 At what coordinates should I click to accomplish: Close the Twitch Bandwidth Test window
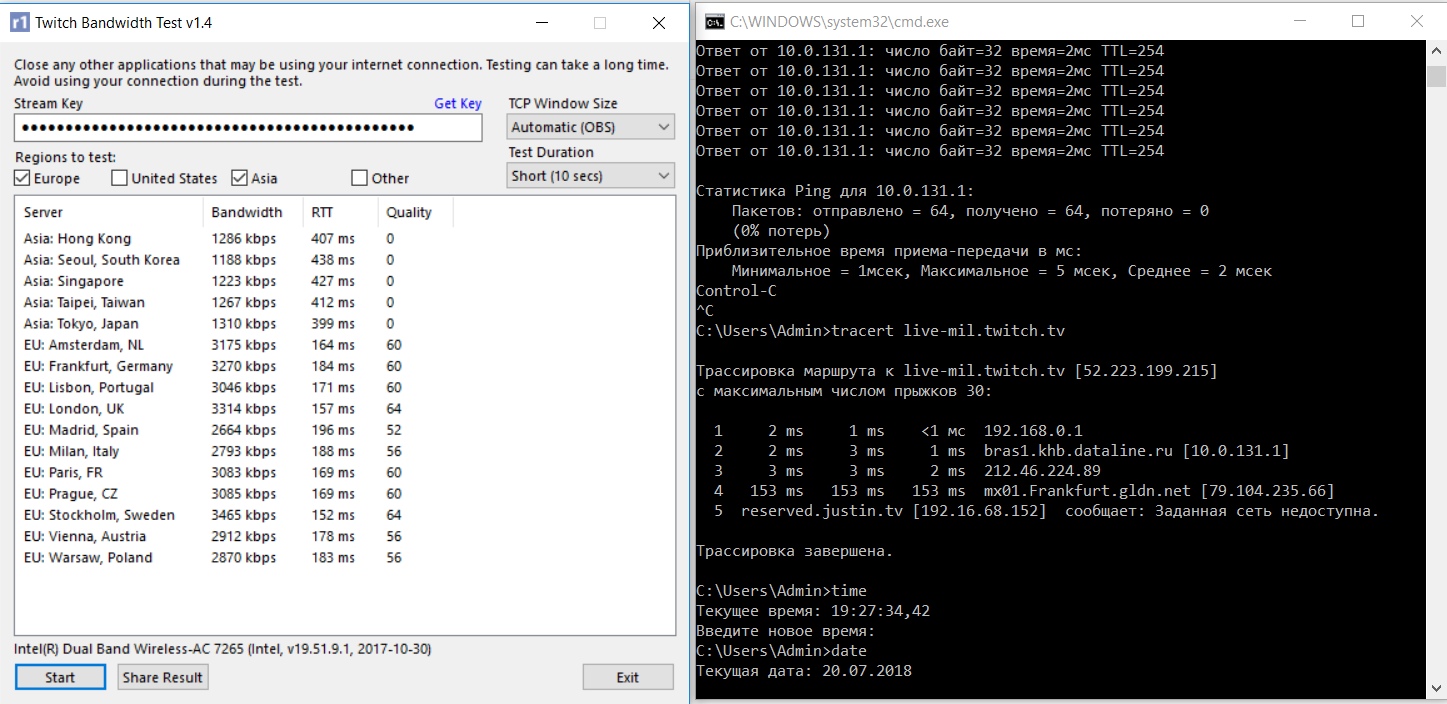658,23
